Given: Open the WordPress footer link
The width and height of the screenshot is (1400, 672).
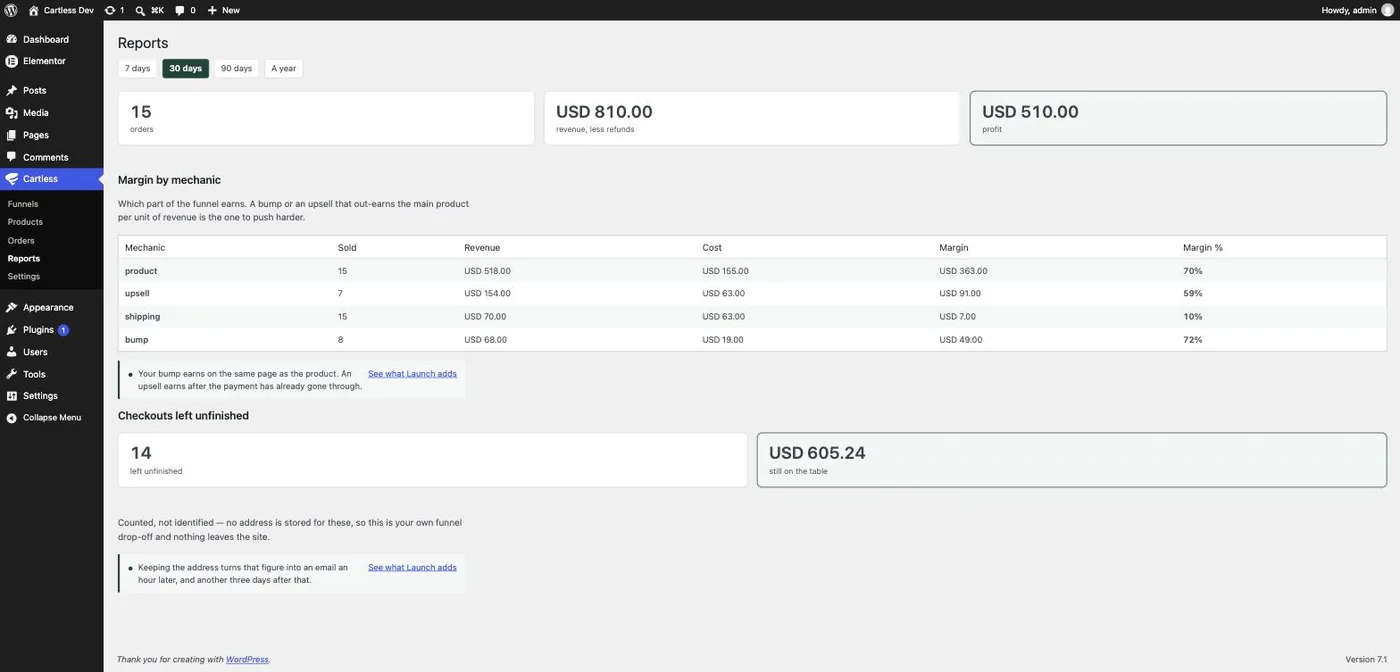Looking at the screenshot, I should pos(247,659).
